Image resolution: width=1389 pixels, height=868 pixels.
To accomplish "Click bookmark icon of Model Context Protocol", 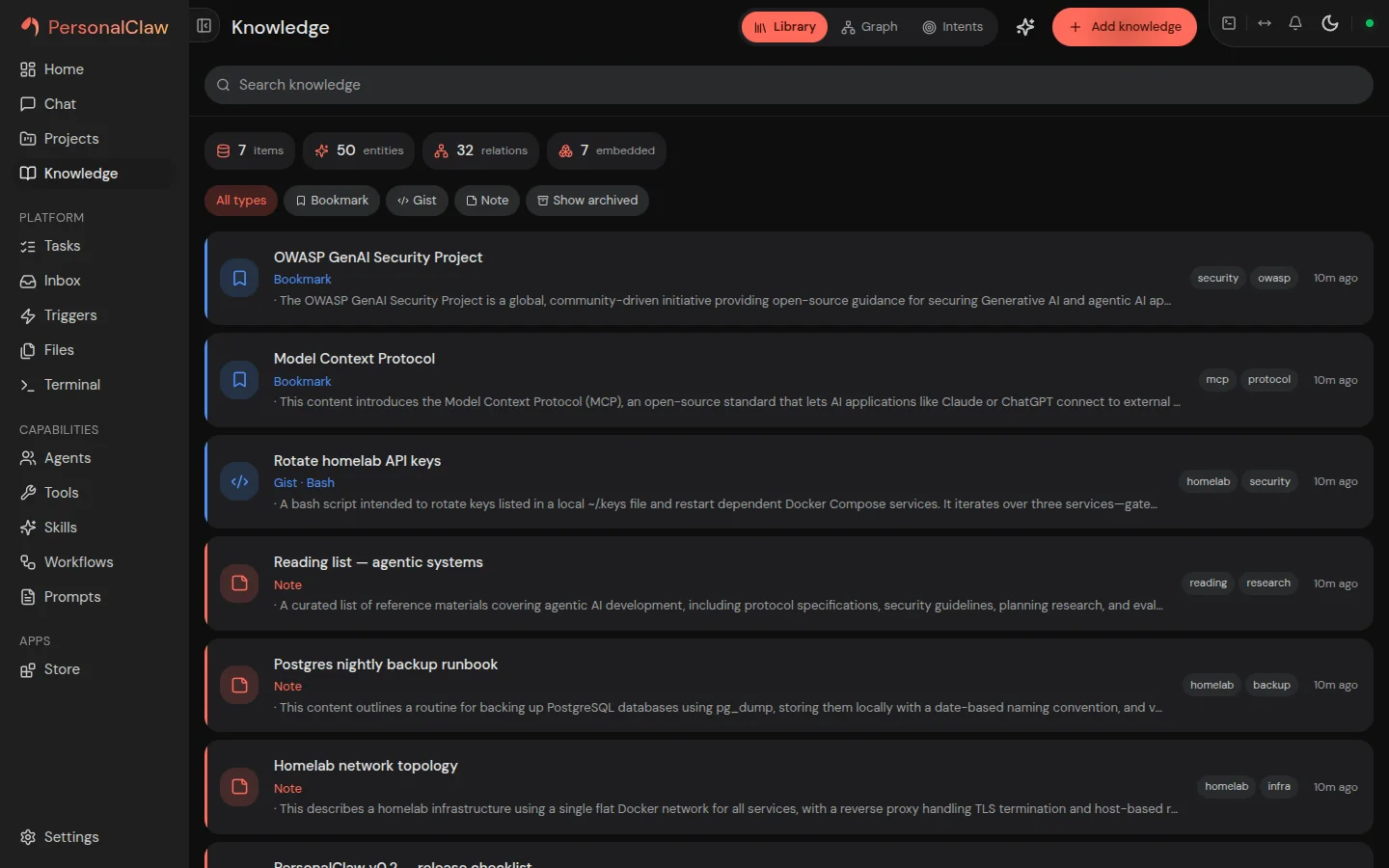I will click(239, 380).
